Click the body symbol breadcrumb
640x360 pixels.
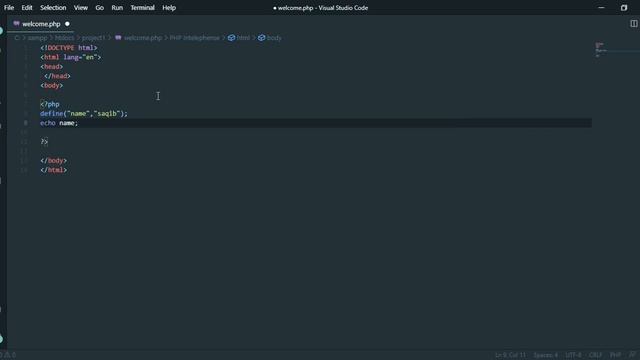(270, 38)
